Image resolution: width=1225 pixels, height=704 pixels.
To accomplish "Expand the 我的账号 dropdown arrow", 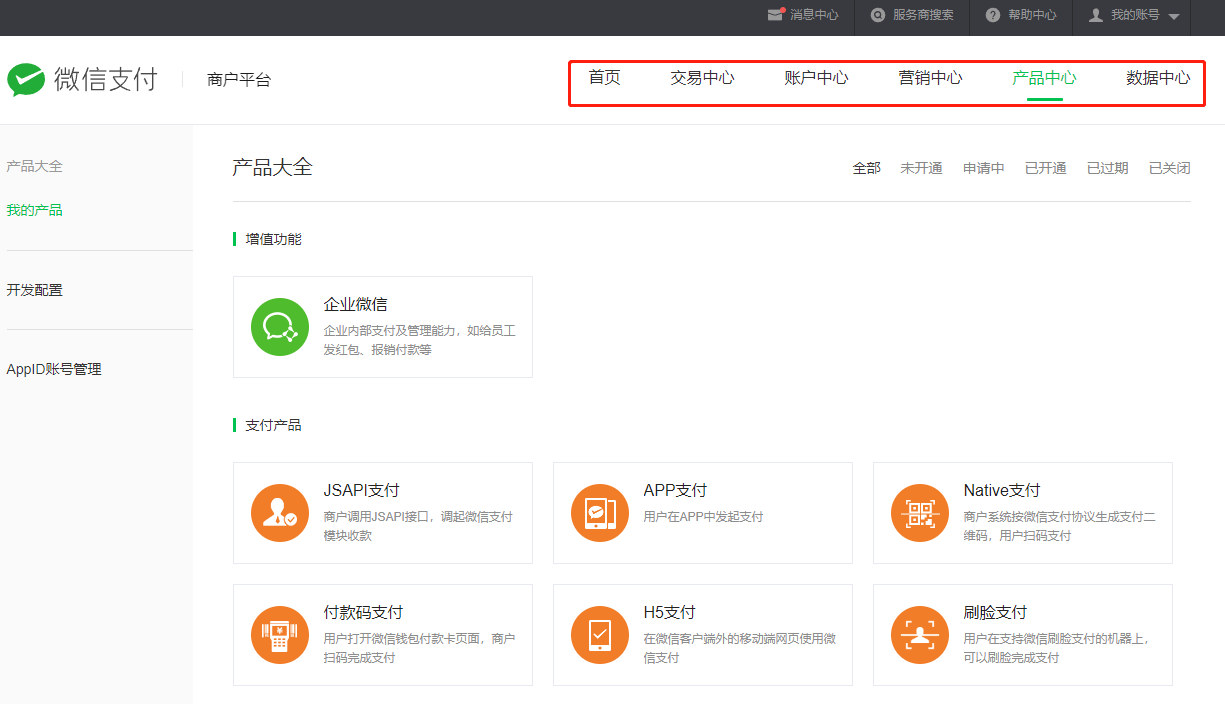I will coord(1174,16).
